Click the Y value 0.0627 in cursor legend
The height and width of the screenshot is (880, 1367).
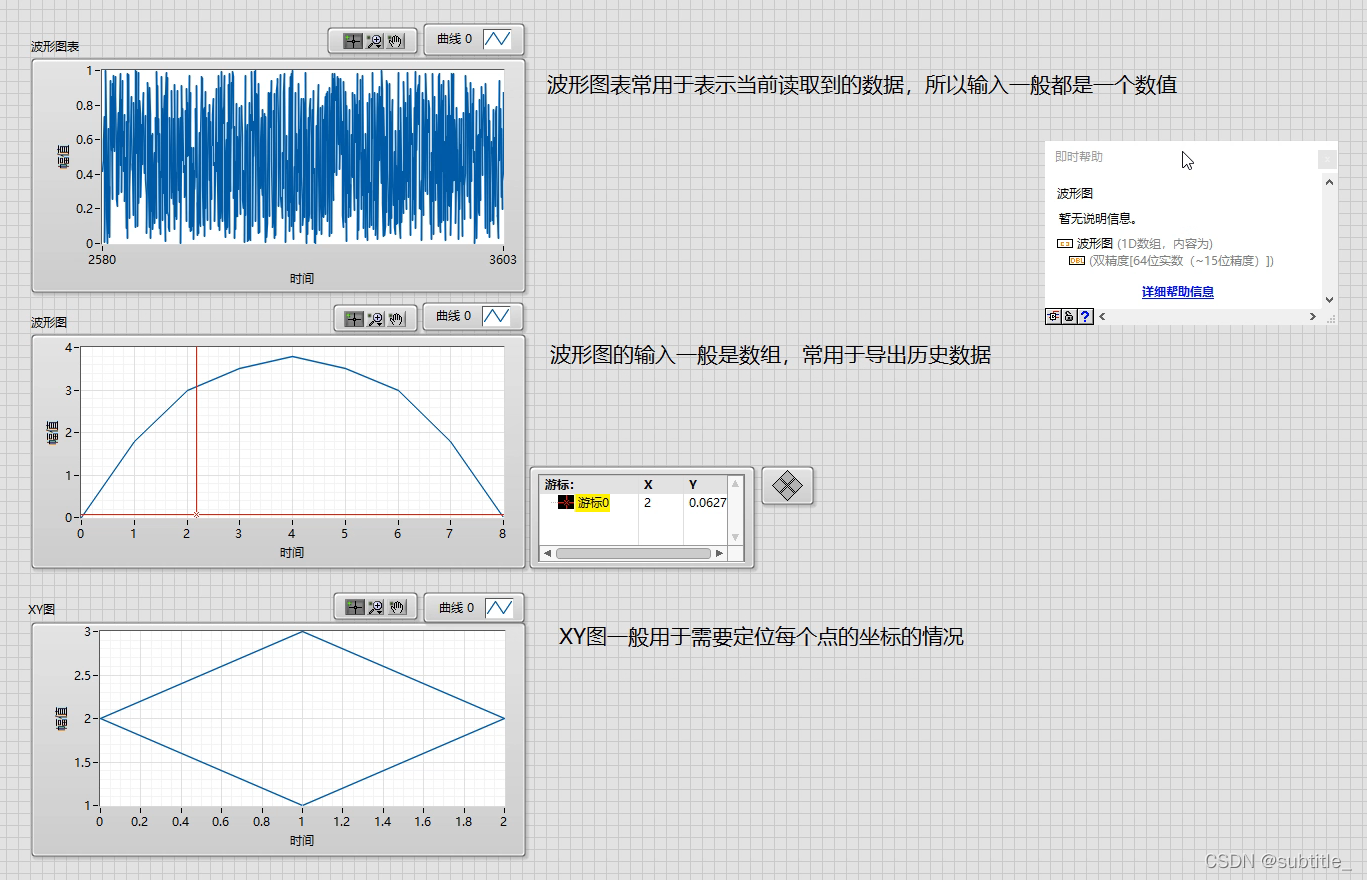tap(707, 503)
